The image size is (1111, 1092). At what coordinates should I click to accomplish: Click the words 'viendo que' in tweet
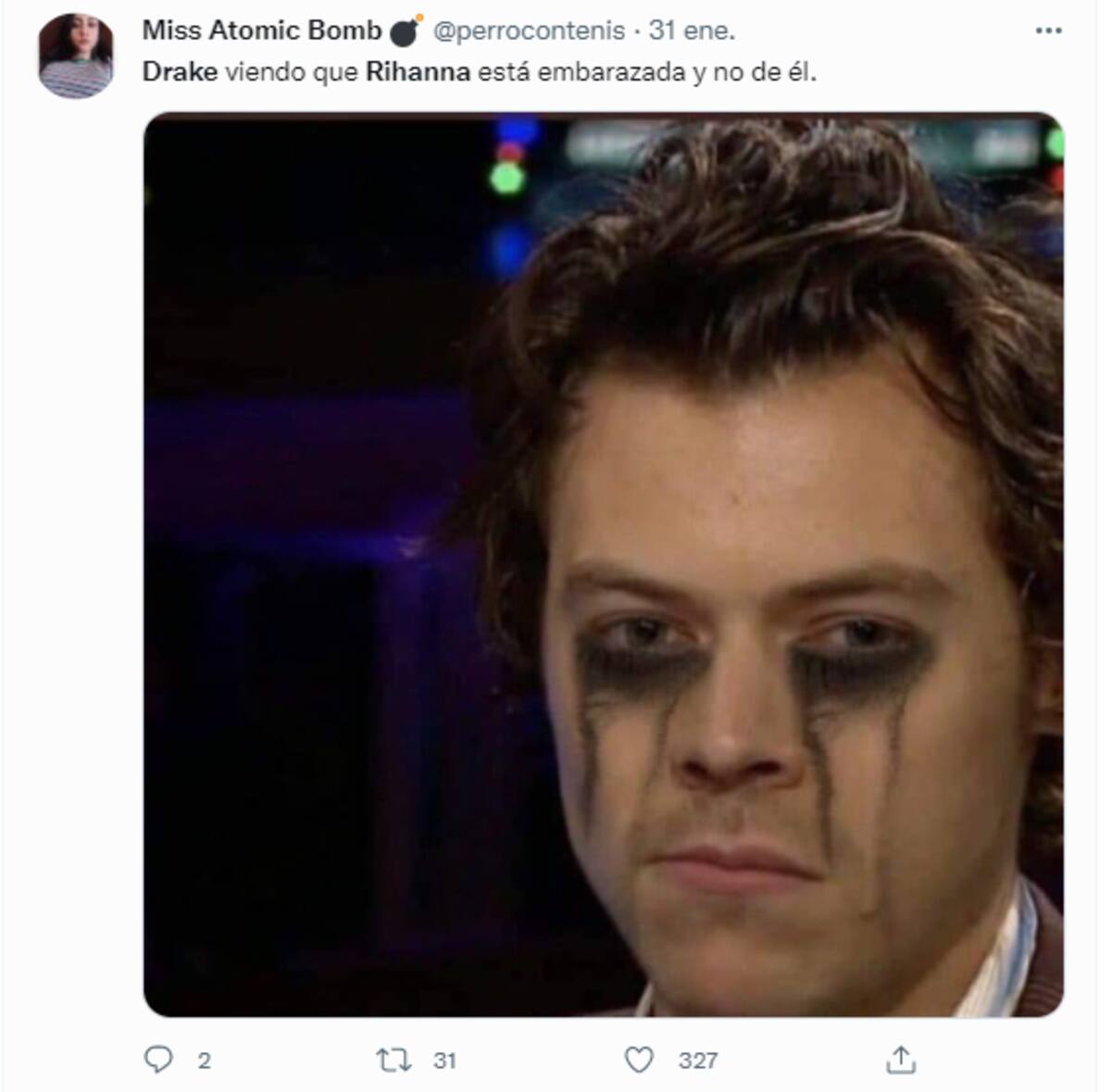[x=292, y=72]
